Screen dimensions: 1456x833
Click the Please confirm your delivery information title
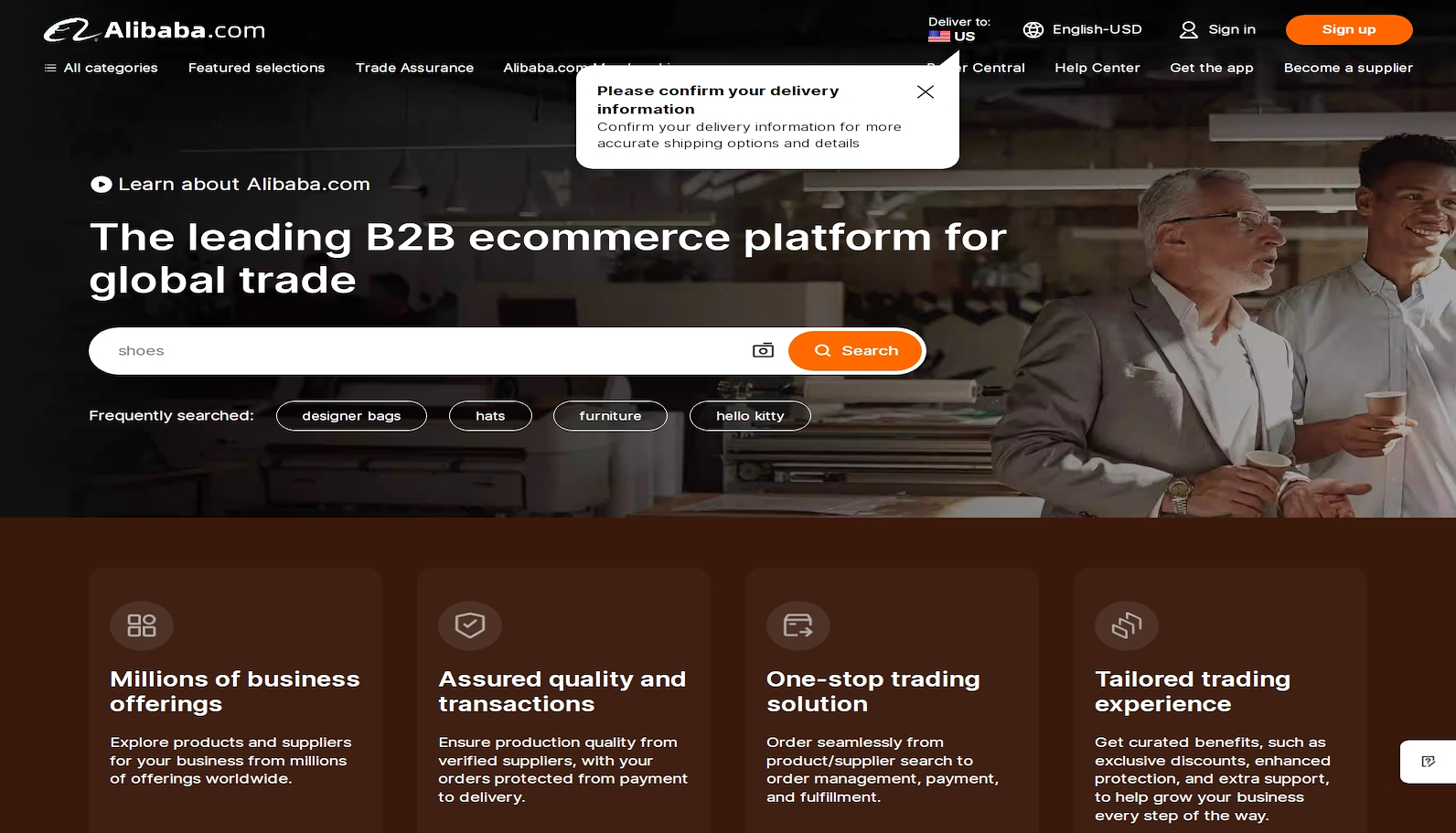[718, 101]
